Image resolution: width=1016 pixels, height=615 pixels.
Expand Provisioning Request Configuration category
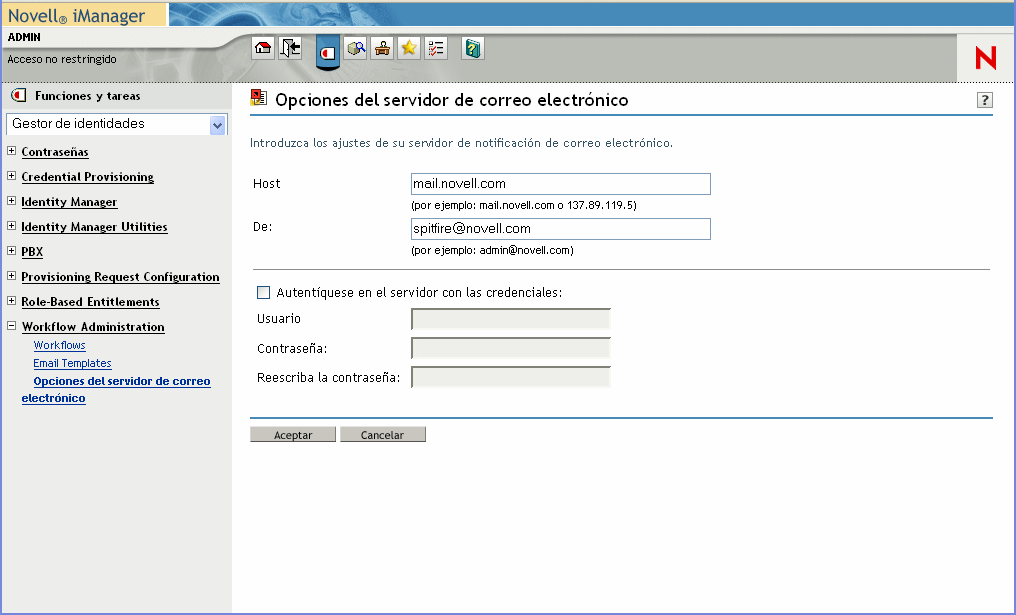point(12,275)
